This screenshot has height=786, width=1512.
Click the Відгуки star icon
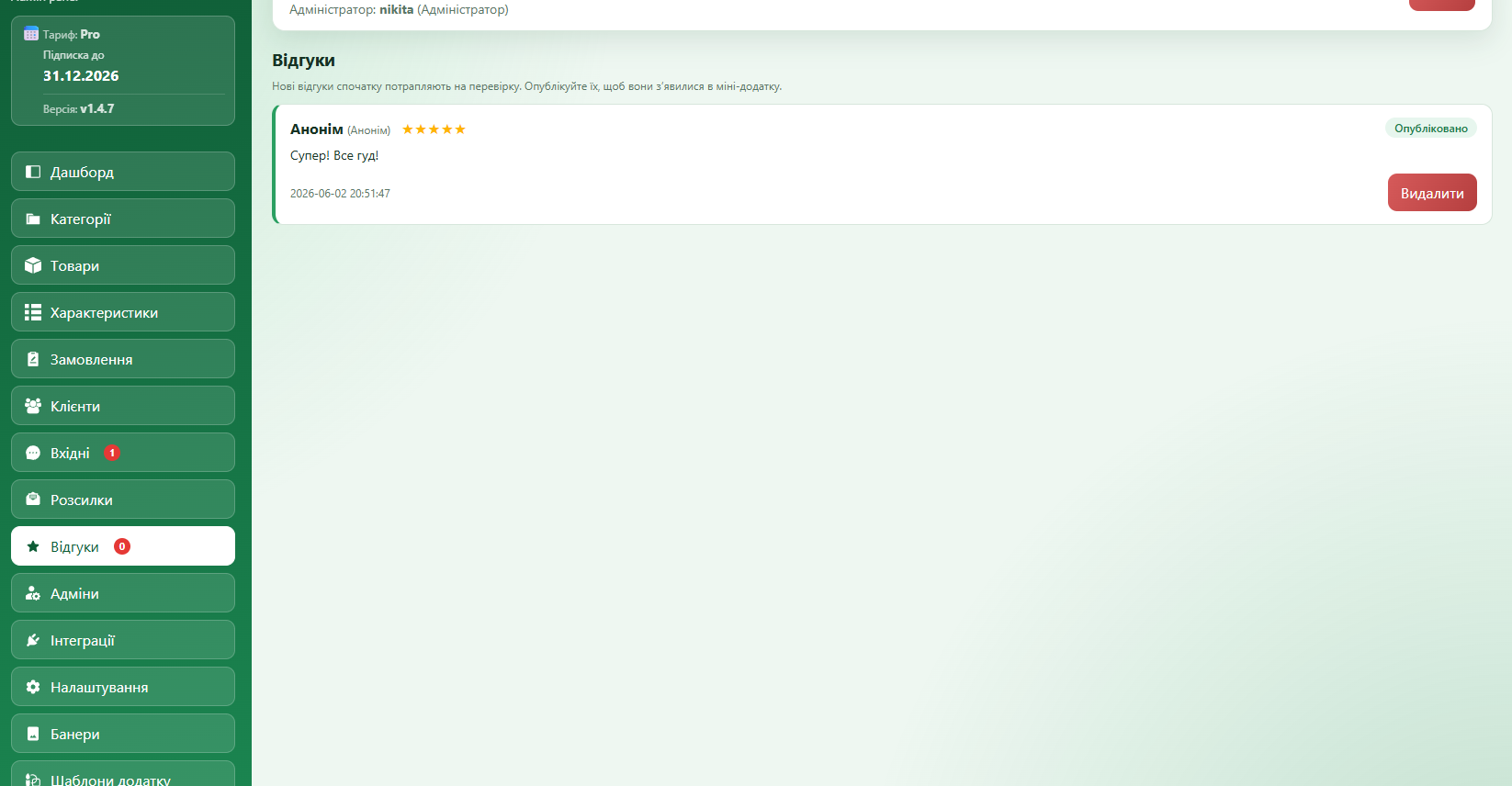coord(33,546)
